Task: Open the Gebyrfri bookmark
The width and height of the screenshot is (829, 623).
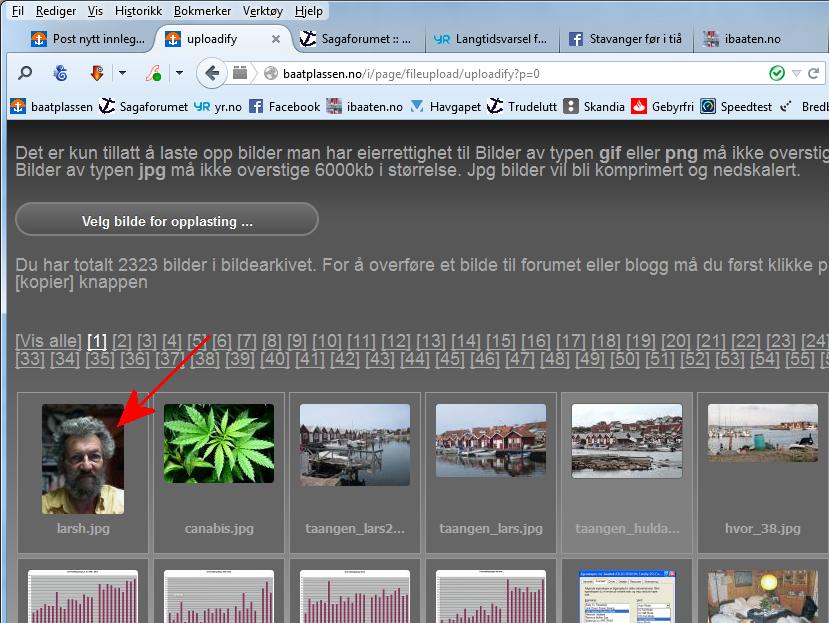Action: pos(662,107)
